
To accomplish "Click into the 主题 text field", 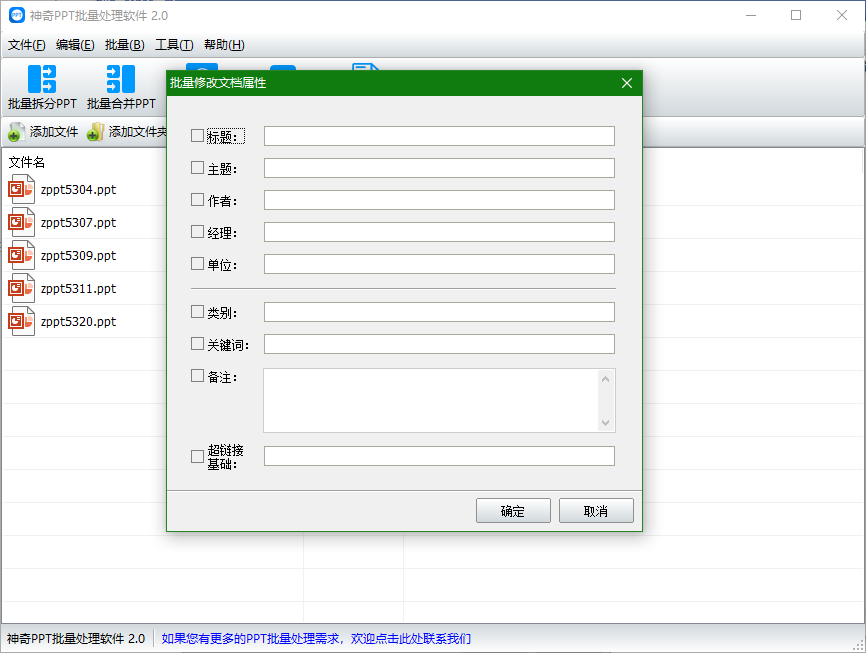I will tap(439, 168).
